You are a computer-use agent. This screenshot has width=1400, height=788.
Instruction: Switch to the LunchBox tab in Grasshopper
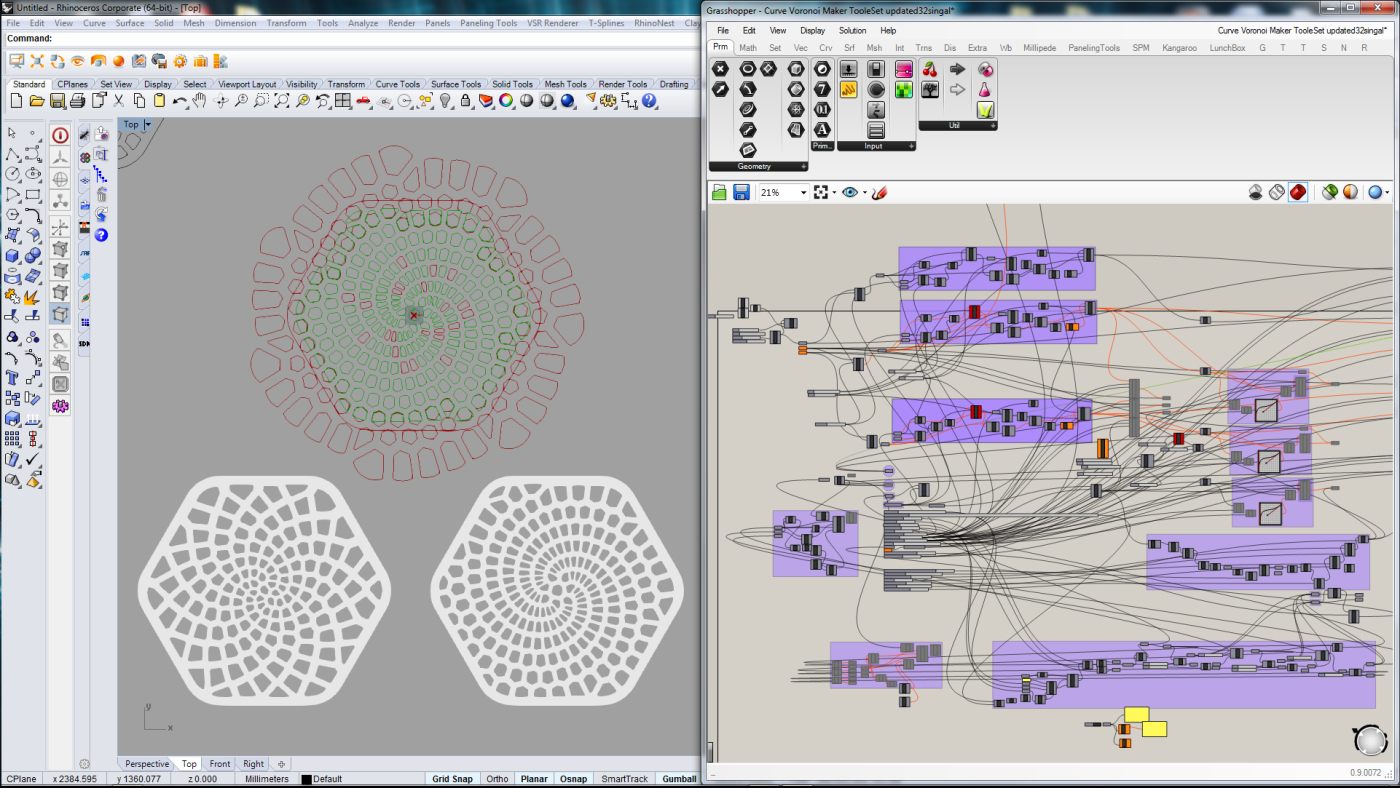pos(1227,47)
